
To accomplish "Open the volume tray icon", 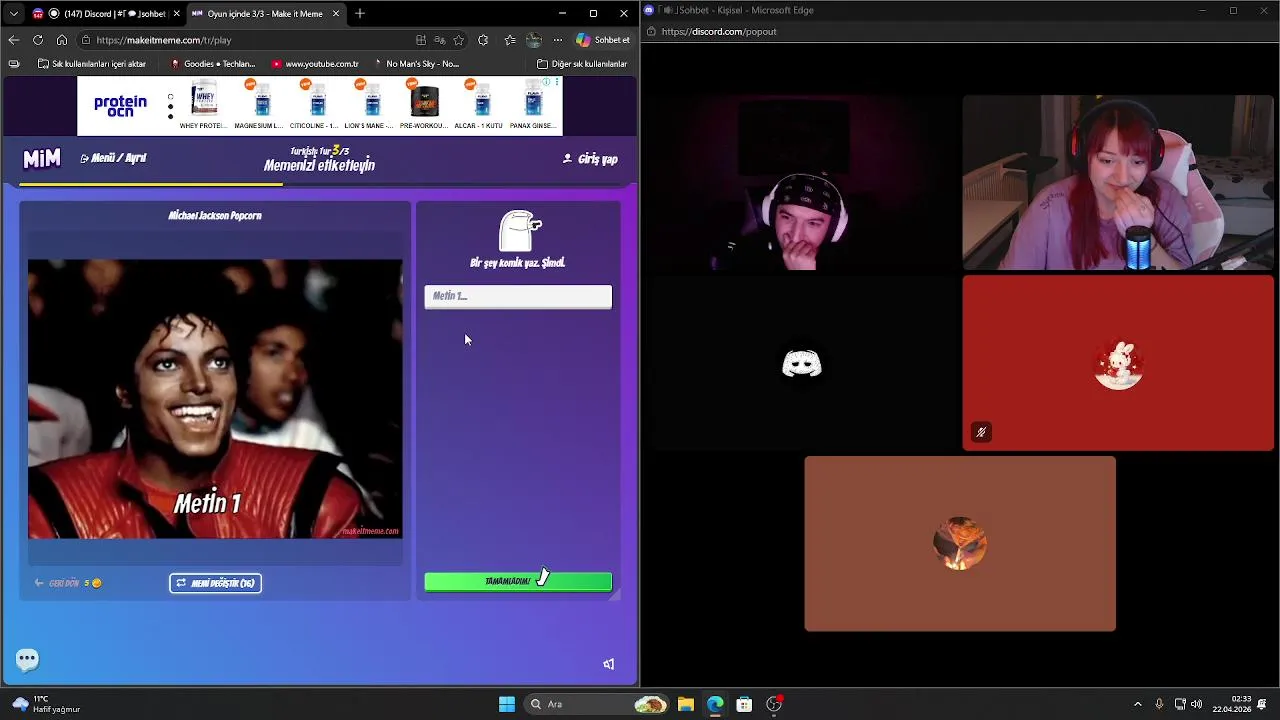I will pos(1196,704).
